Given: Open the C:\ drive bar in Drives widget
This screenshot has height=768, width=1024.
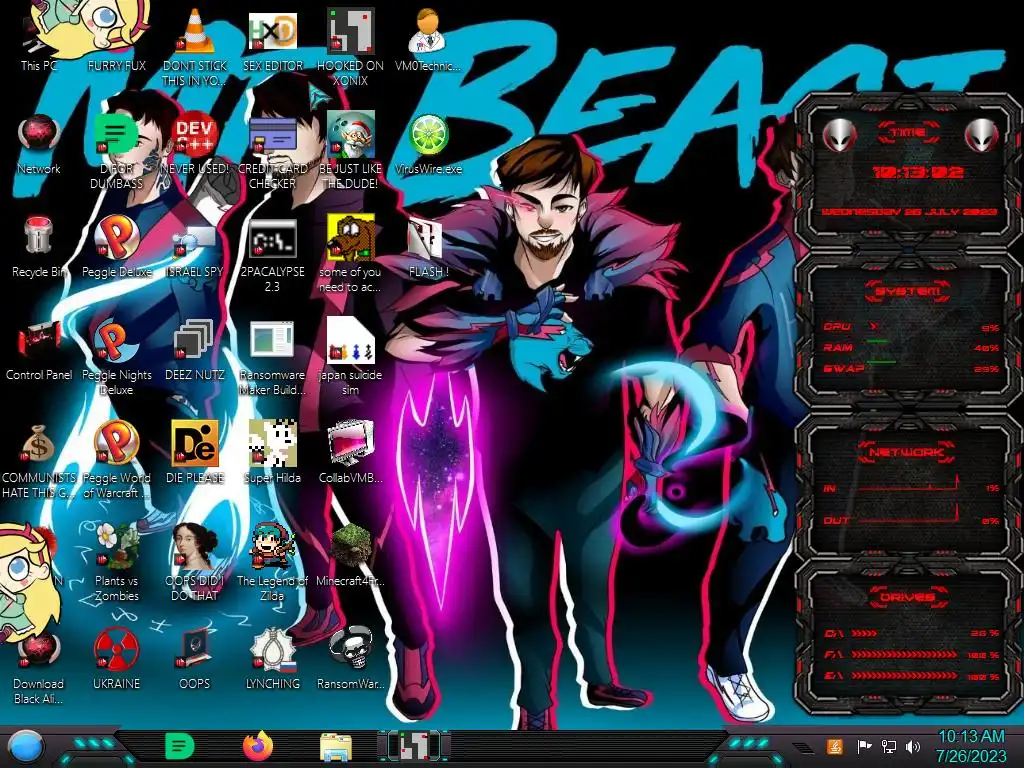Looking at the screenshot, I should pos(911,633).
